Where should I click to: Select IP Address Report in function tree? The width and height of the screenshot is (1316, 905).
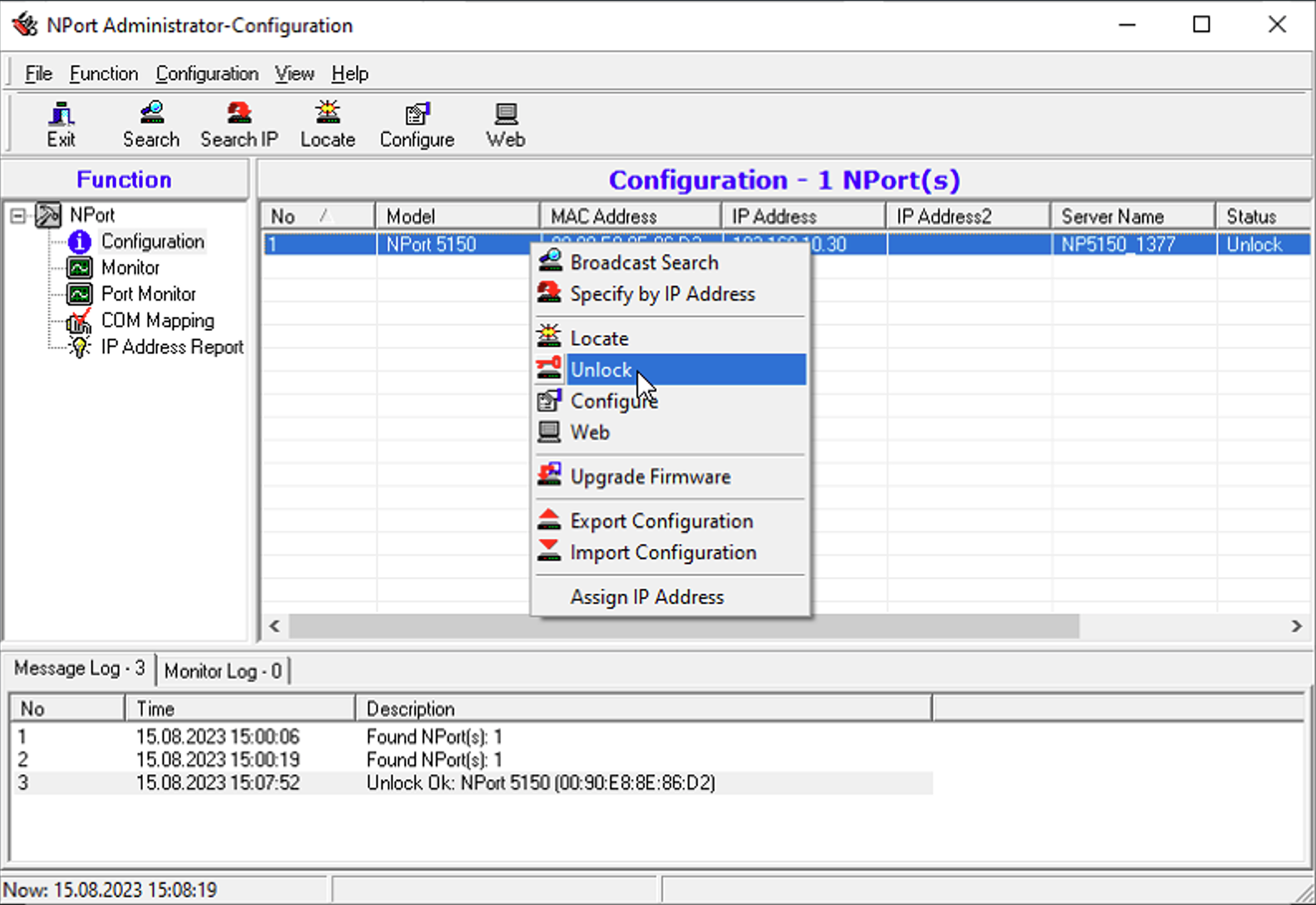tap(172, 347)
